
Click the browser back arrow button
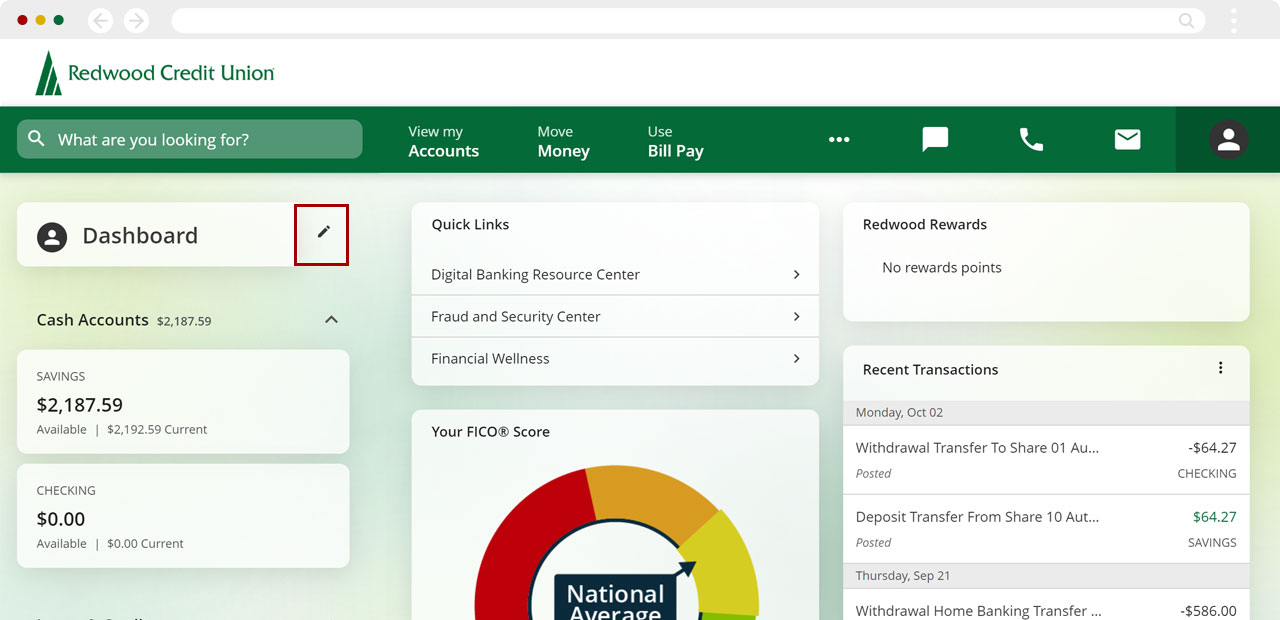tap(100, 20)
